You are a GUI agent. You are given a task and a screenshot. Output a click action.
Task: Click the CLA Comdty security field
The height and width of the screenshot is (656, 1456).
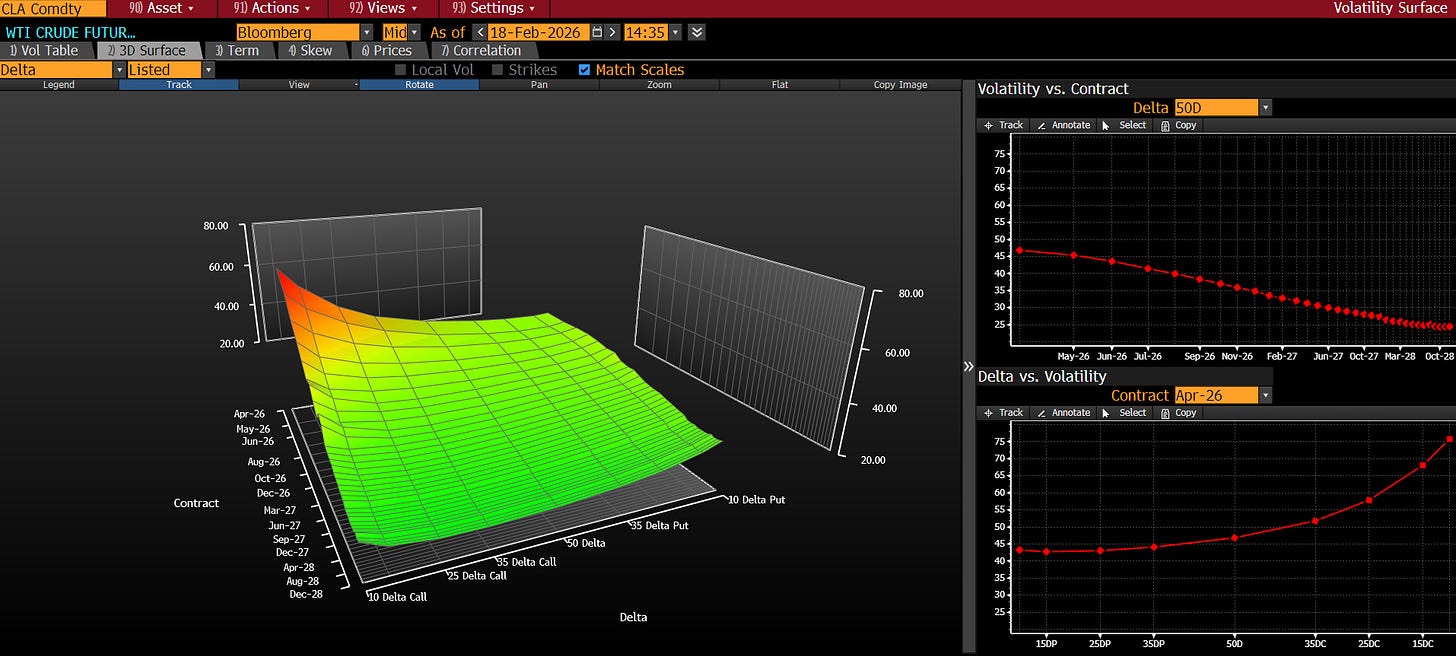[x=52, y=8]
